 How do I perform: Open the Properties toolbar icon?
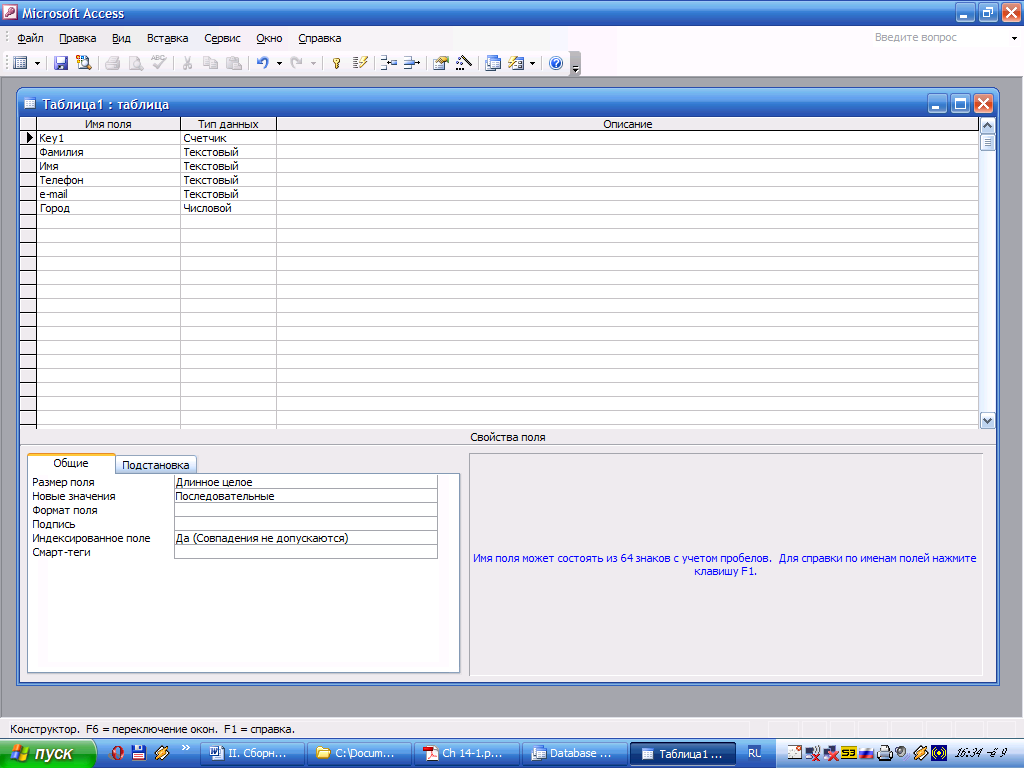(x=441, y=63)
